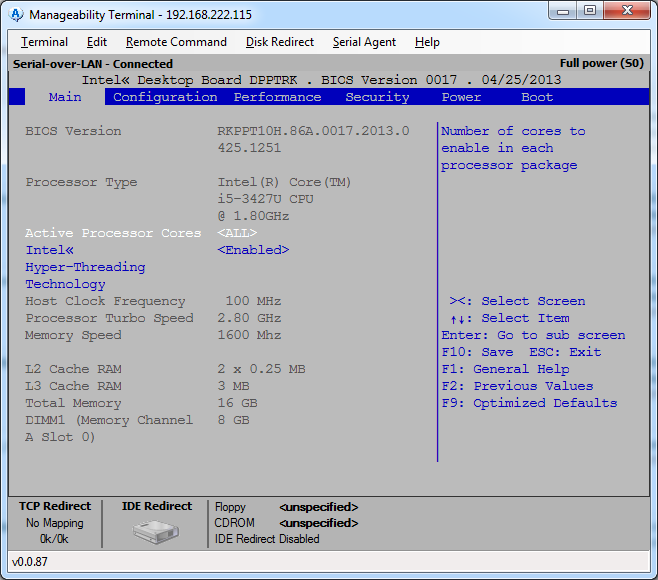Click the IDE Redirect disk drive icon
658x580 pixels.
(x=156, y=531)
